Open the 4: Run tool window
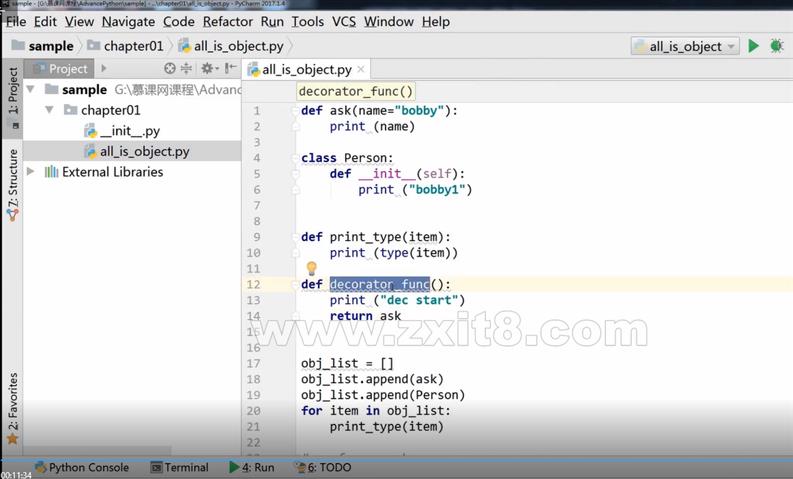The image size is (793, 479). pos(251,467)
